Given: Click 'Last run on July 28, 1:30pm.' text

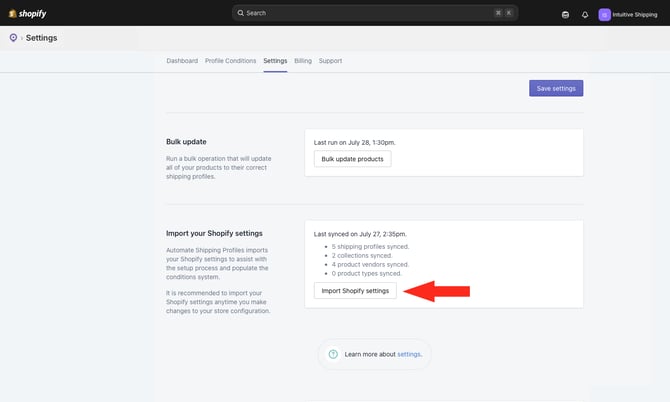Looking at the screenshot, I should tap(355, 143).
